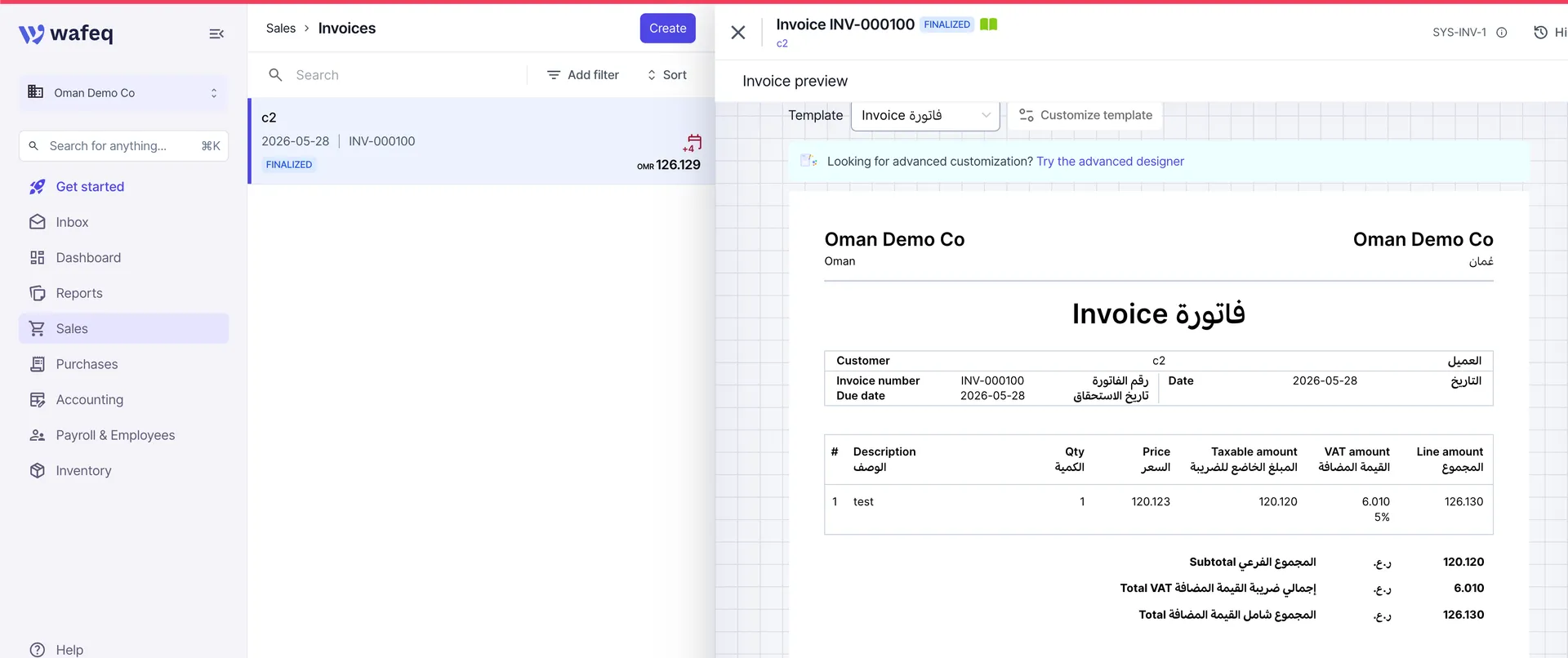The width and height of the screenshot is (1568, 658).
Task: Follow the Try the advanced designer link
Action: (x=1110, y=162)
